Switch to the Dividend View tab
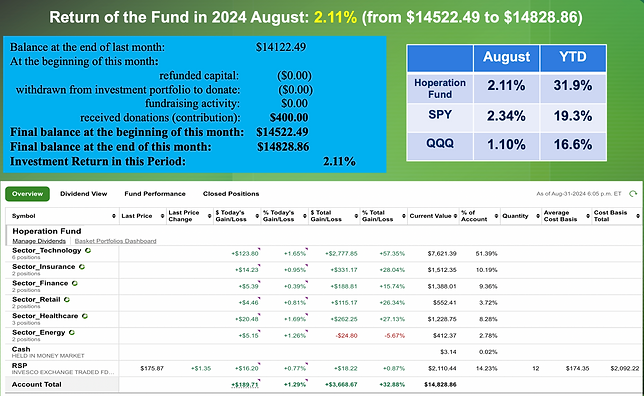This screenshot has width=644, height=396. click(x=84, y=194)
